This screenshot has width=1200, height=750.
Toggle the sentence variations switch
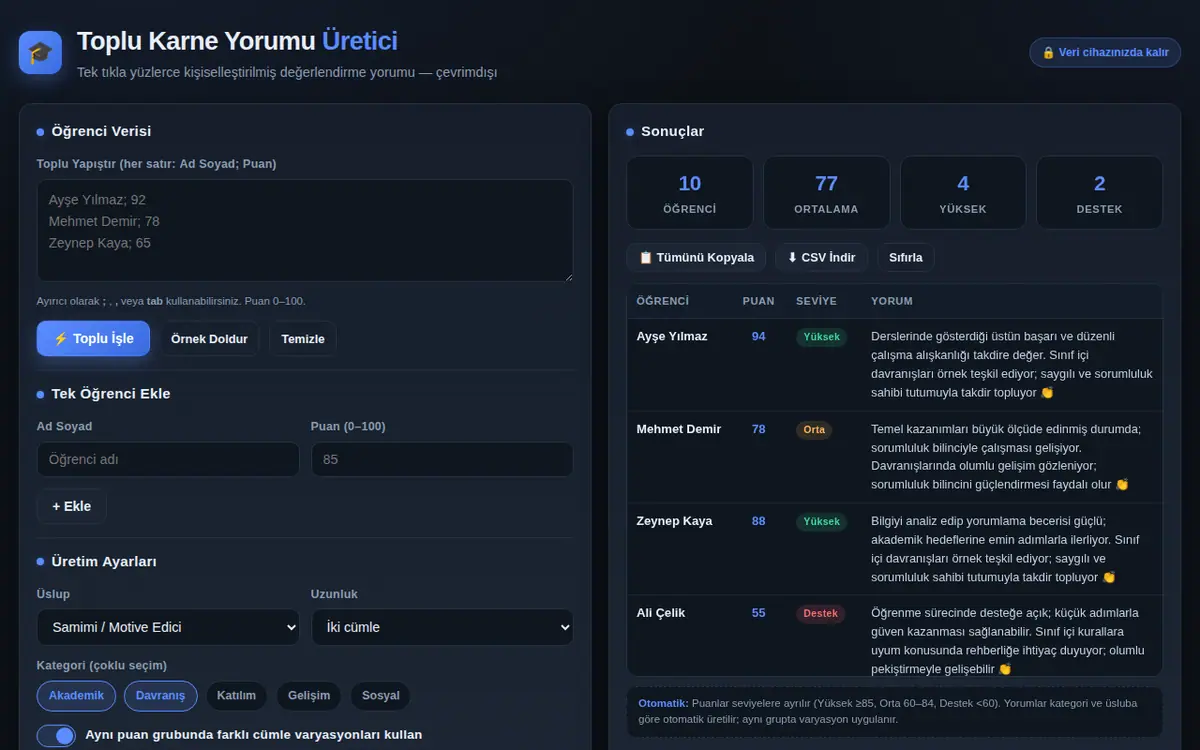(x=56, y=735)
